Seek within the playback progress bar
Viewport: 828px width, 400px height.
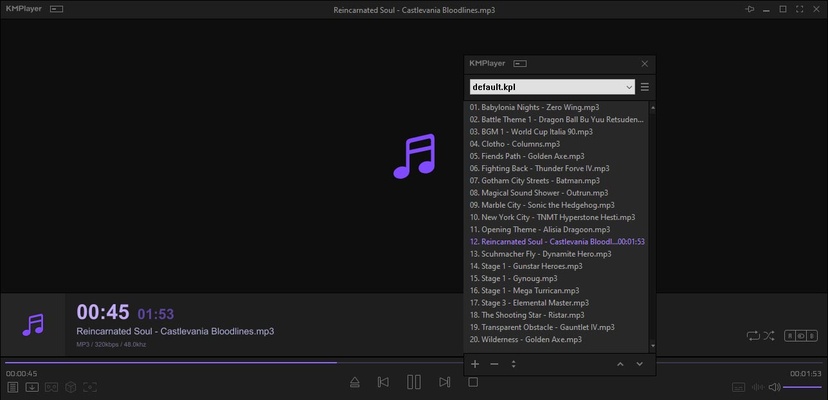[x=413, y=362]
